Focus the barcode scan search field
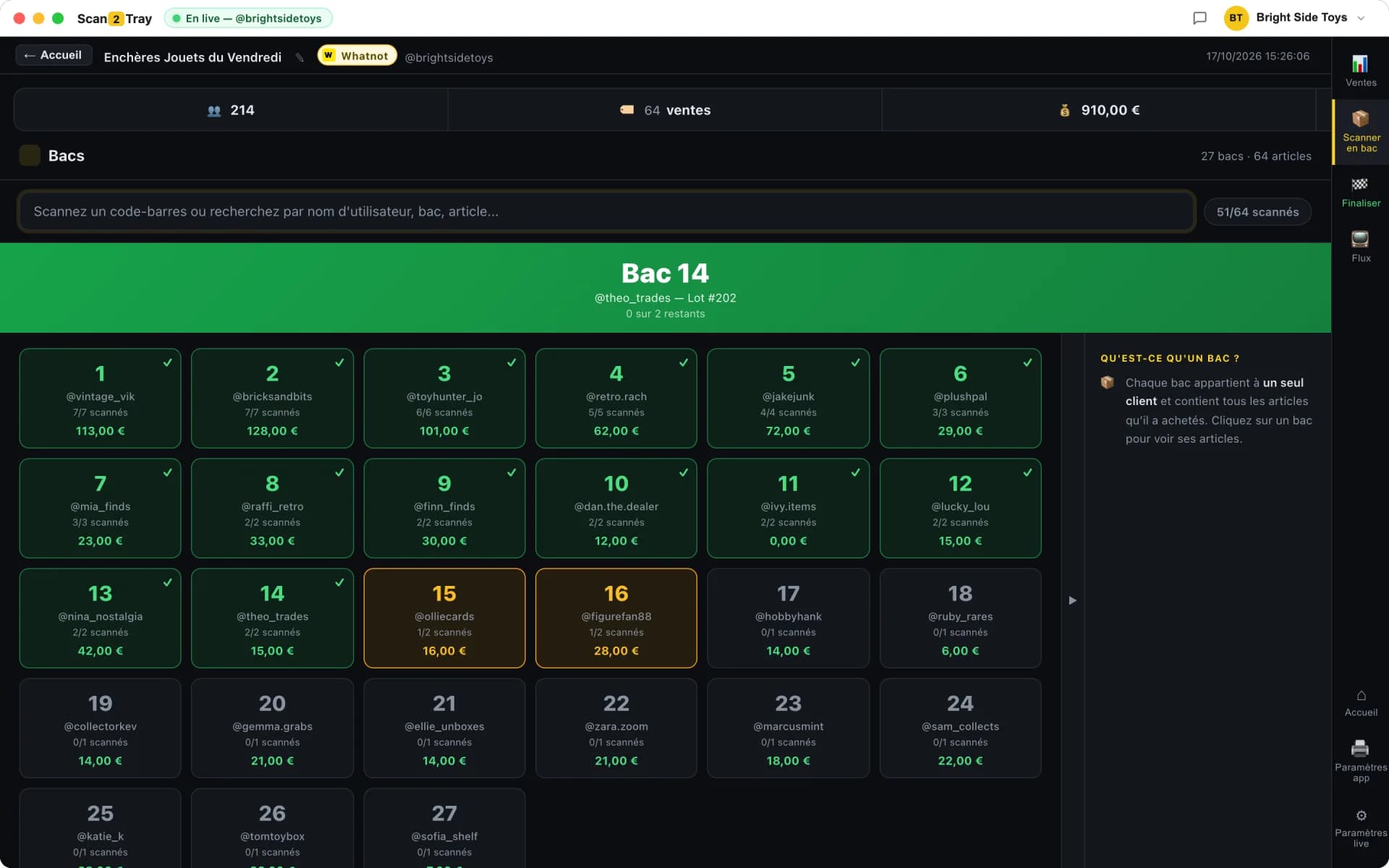The image size is (1389, 868). pos(606,211)
